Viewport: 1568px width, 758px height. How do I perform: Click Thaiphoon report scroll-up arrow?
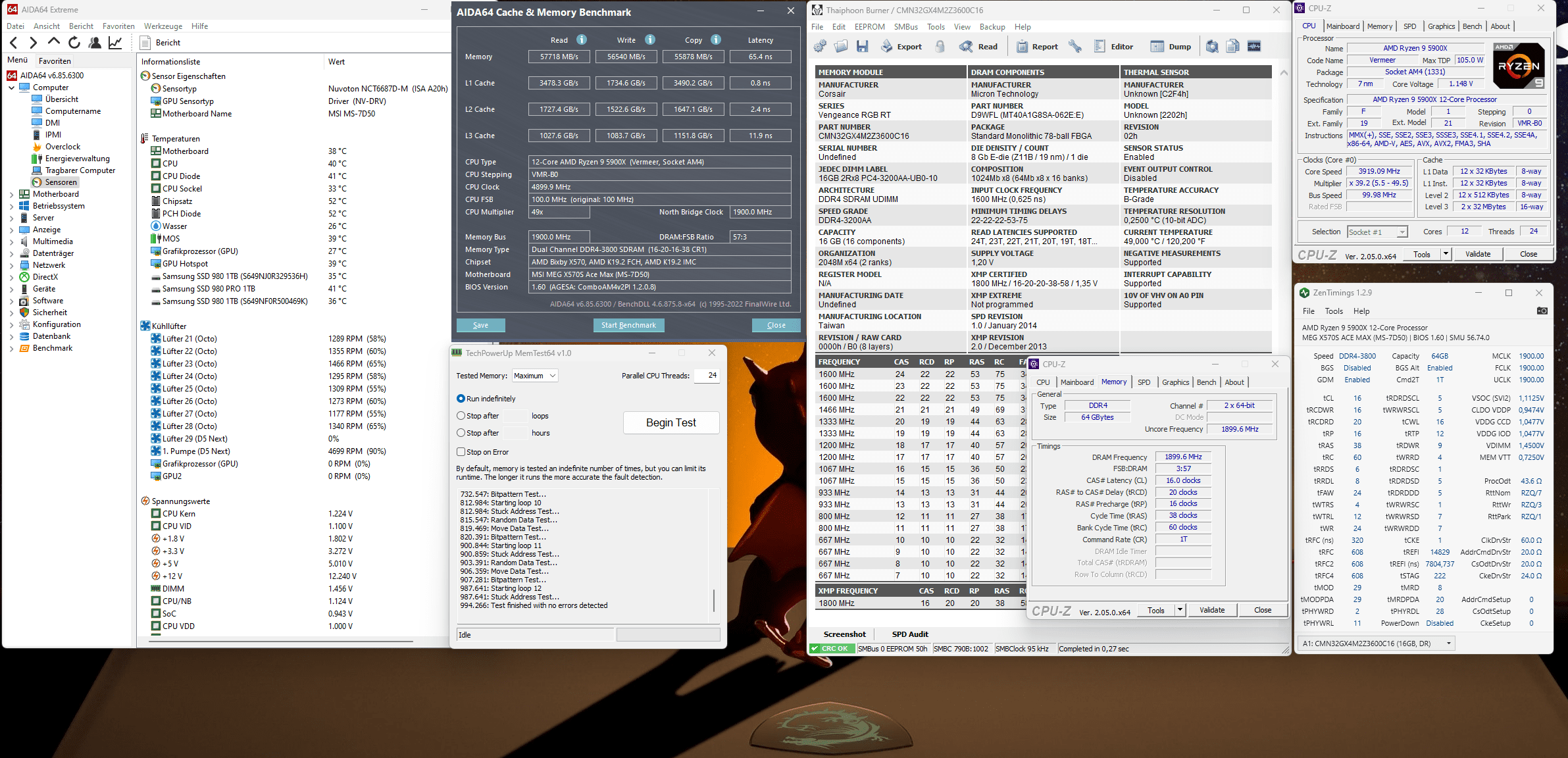click(x=1284, y=73)
